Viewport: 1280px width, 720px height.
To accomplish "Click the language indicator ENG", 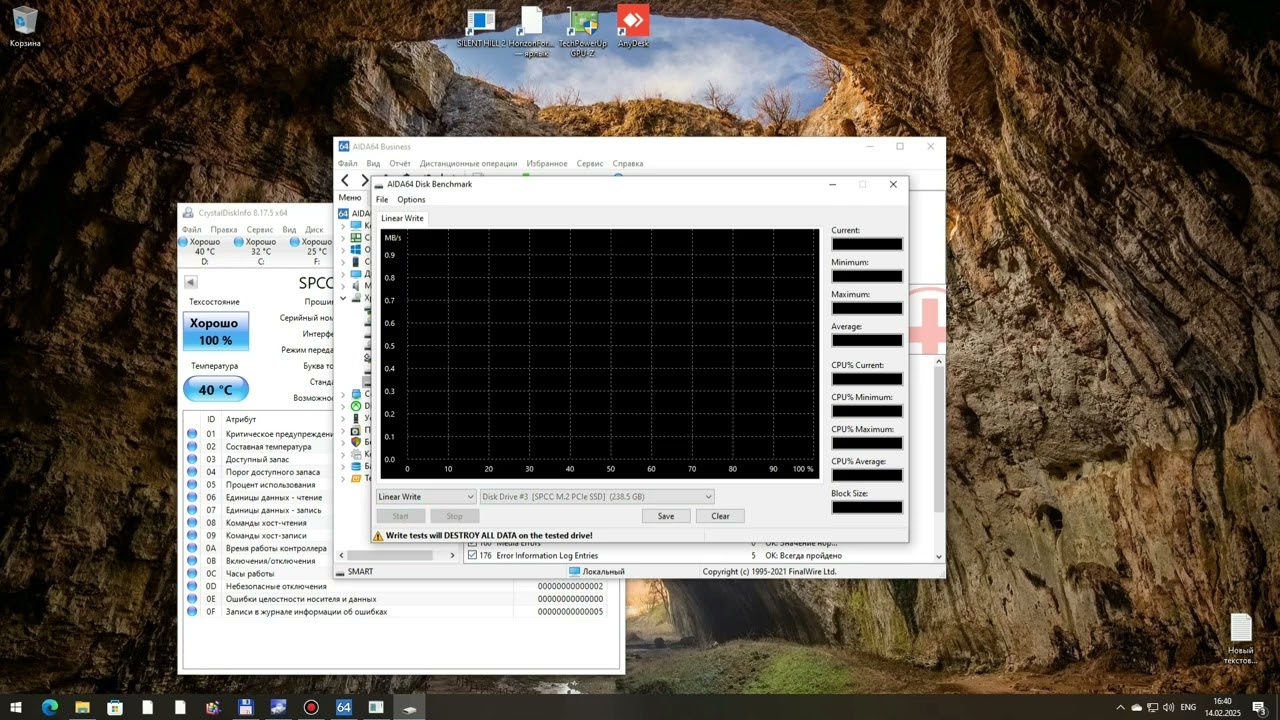I will (1188, 707).
